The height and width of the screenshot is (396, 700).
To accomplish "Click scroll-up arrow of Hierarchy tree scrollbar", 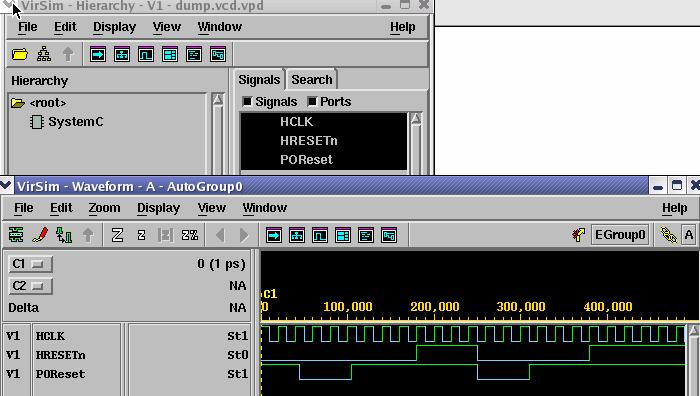I will tap(218, 99).
